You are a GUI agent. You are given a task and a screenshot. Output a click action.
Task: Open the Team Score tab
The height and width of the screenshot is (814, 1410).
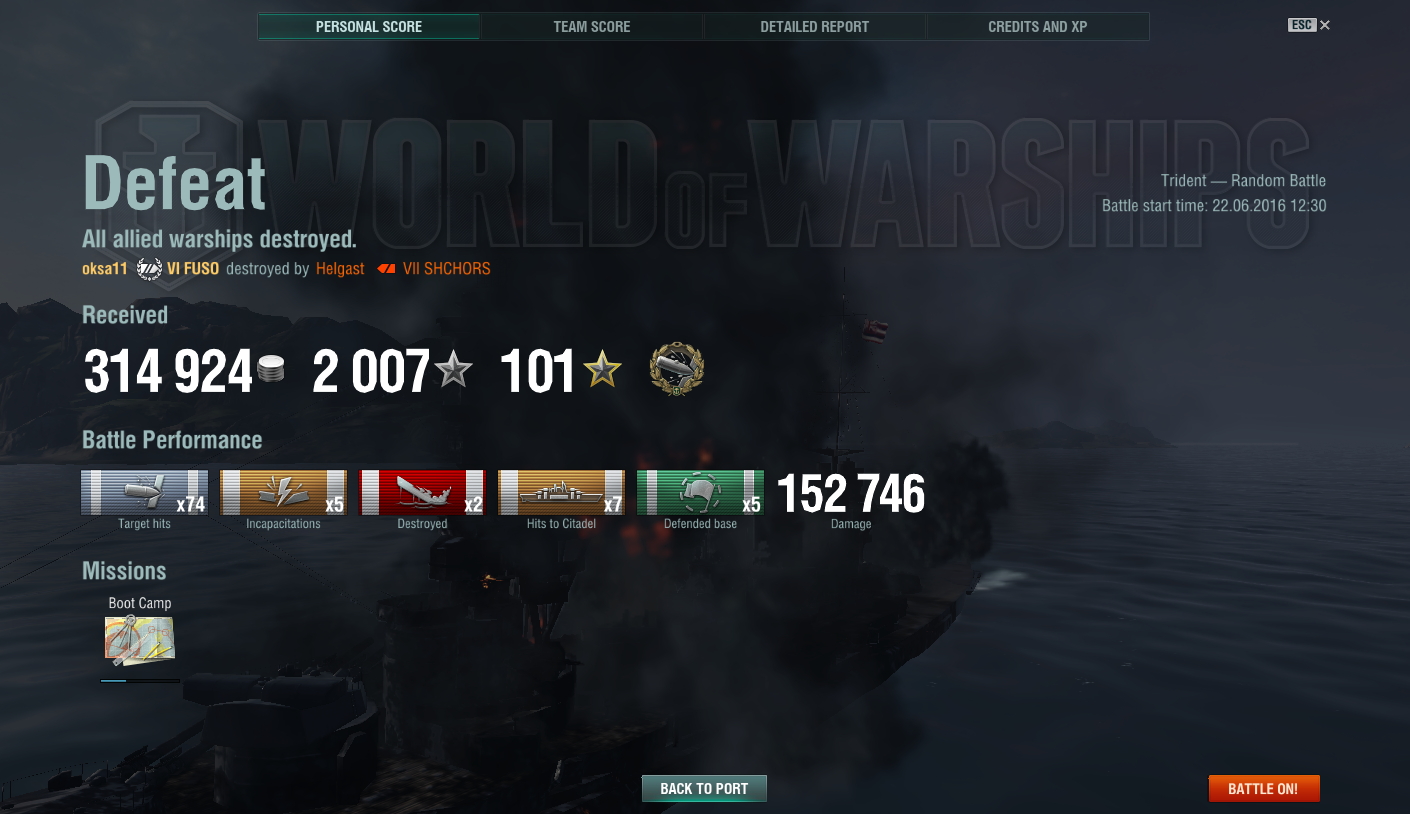[592, 27]
